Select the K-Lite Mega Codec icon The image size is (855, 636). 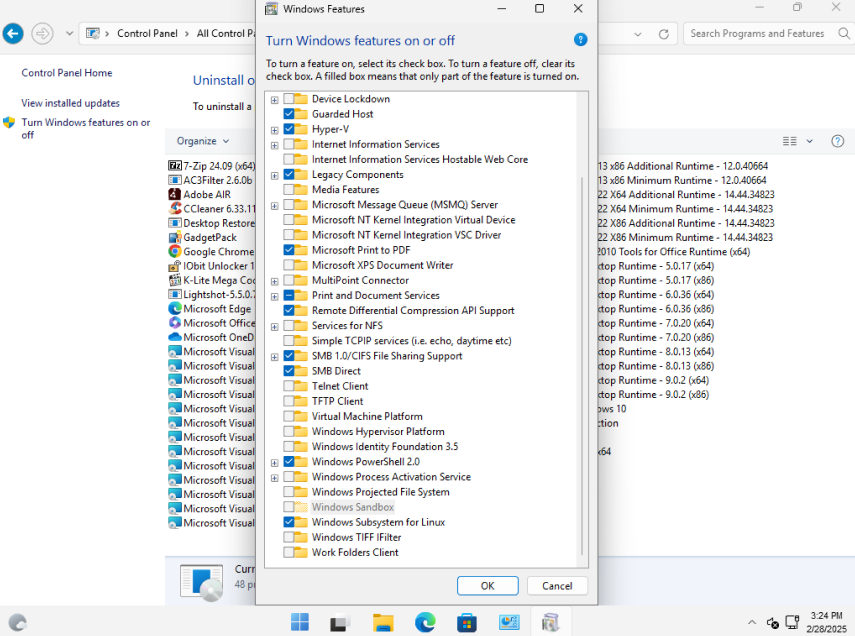click(x=174, y=280)
